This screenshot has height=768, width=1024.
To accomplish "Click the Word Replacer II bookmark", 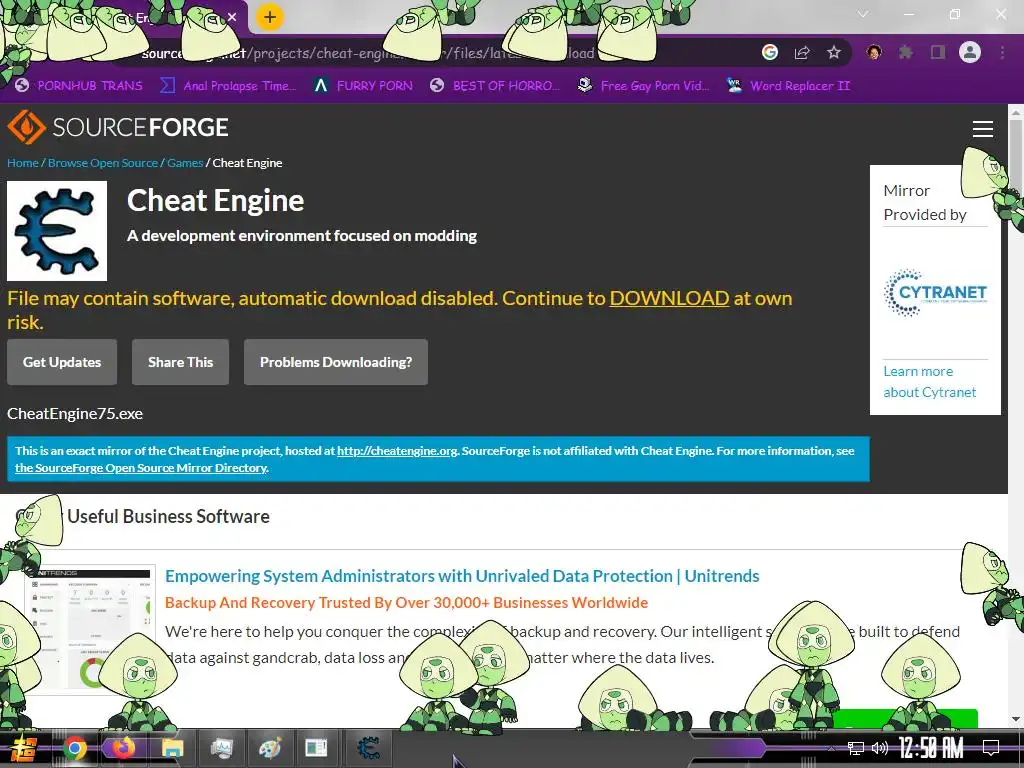I will 789,86.
